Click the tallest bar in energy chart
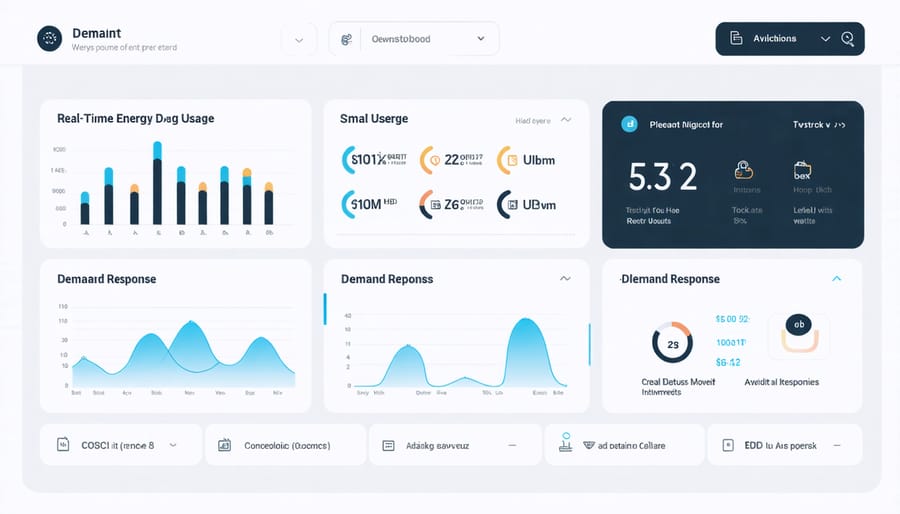 [x=157, y=182]
